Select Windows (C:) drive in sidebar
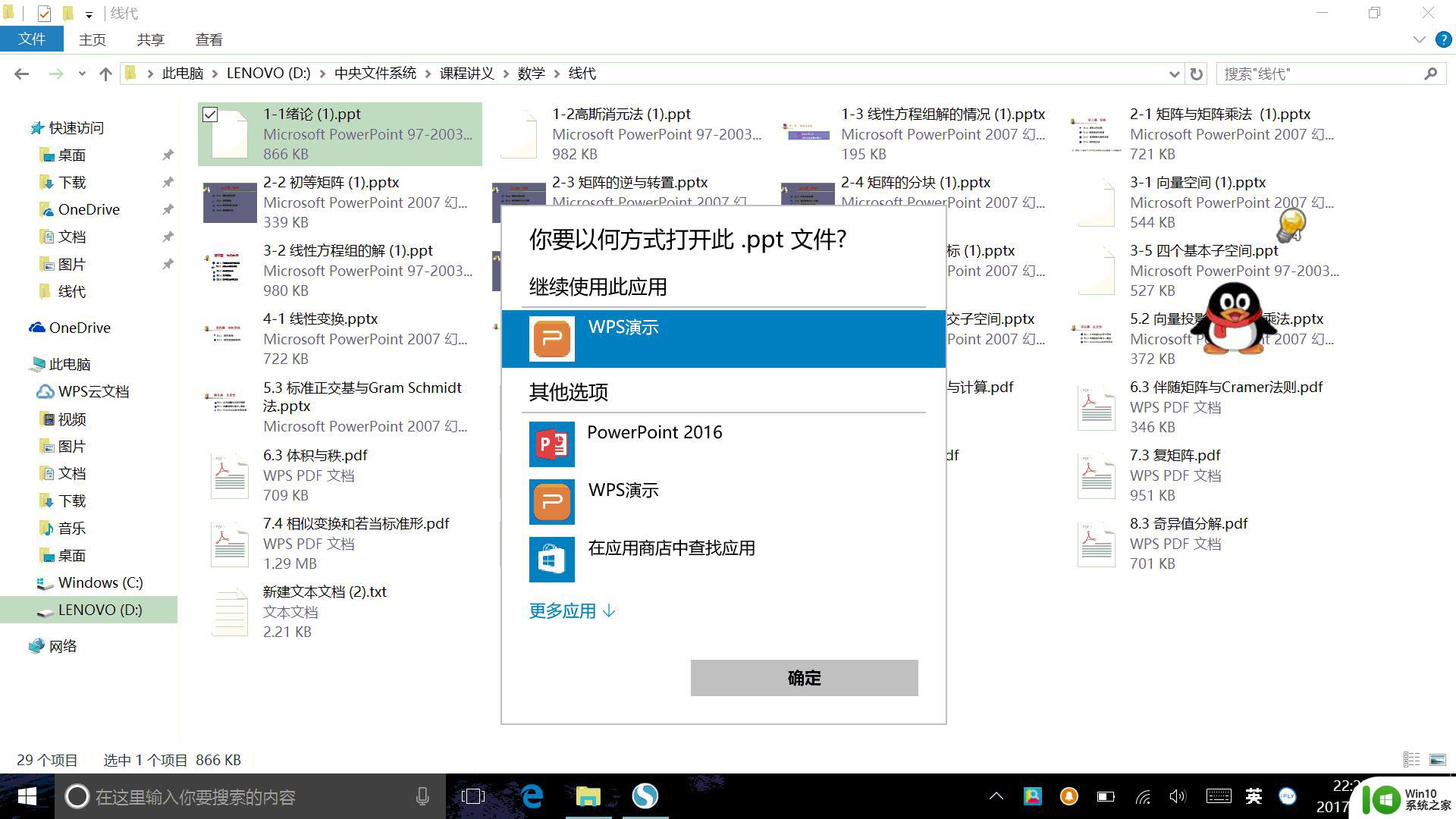1456x819 pixels. point(99,582)
